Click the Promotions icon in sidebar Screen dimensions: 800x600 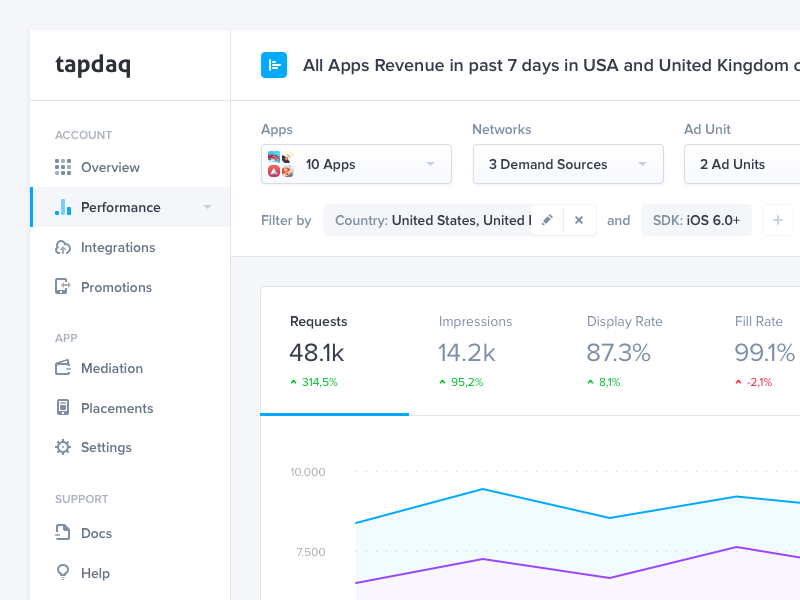click(63, 287)
